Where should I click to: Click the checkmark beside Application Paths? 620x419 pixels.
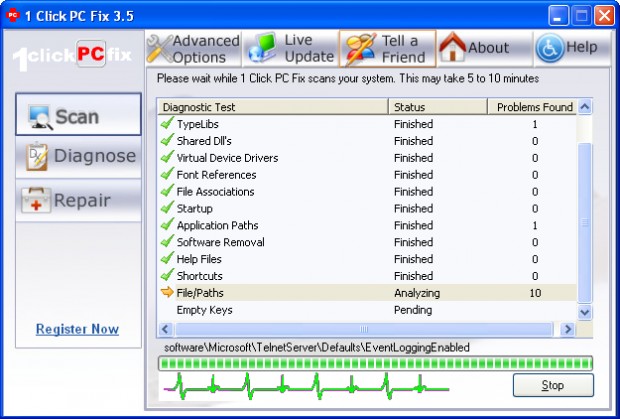167,225
